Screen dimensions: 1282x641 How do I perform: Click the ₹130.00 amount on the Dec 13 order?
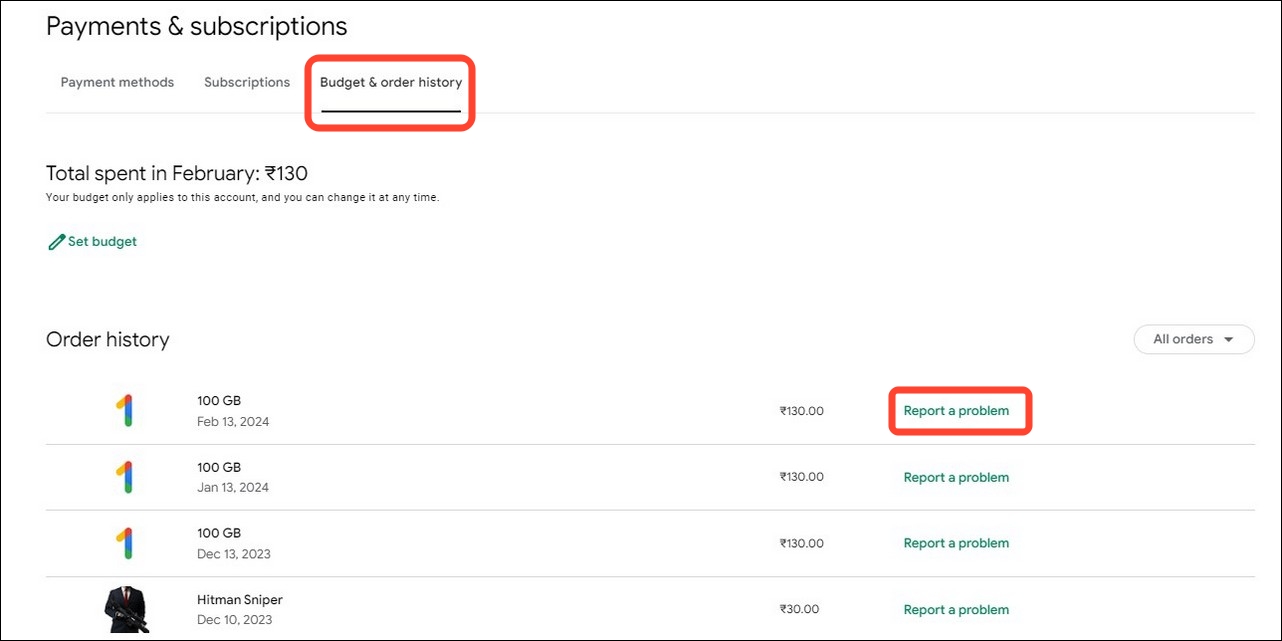pyautogui.click(x=801, y=543)
